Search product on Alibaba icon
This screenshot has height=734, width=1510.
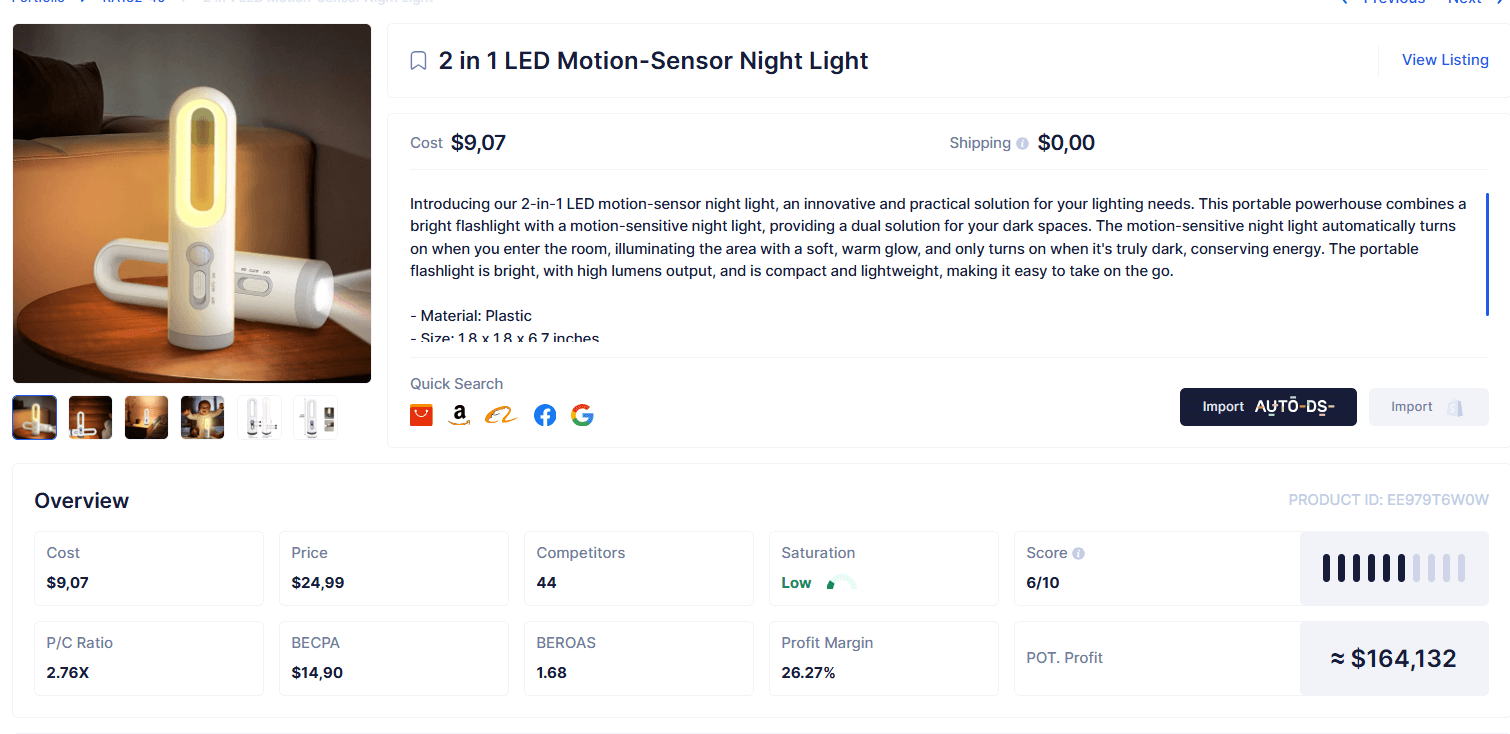[501, 415]
